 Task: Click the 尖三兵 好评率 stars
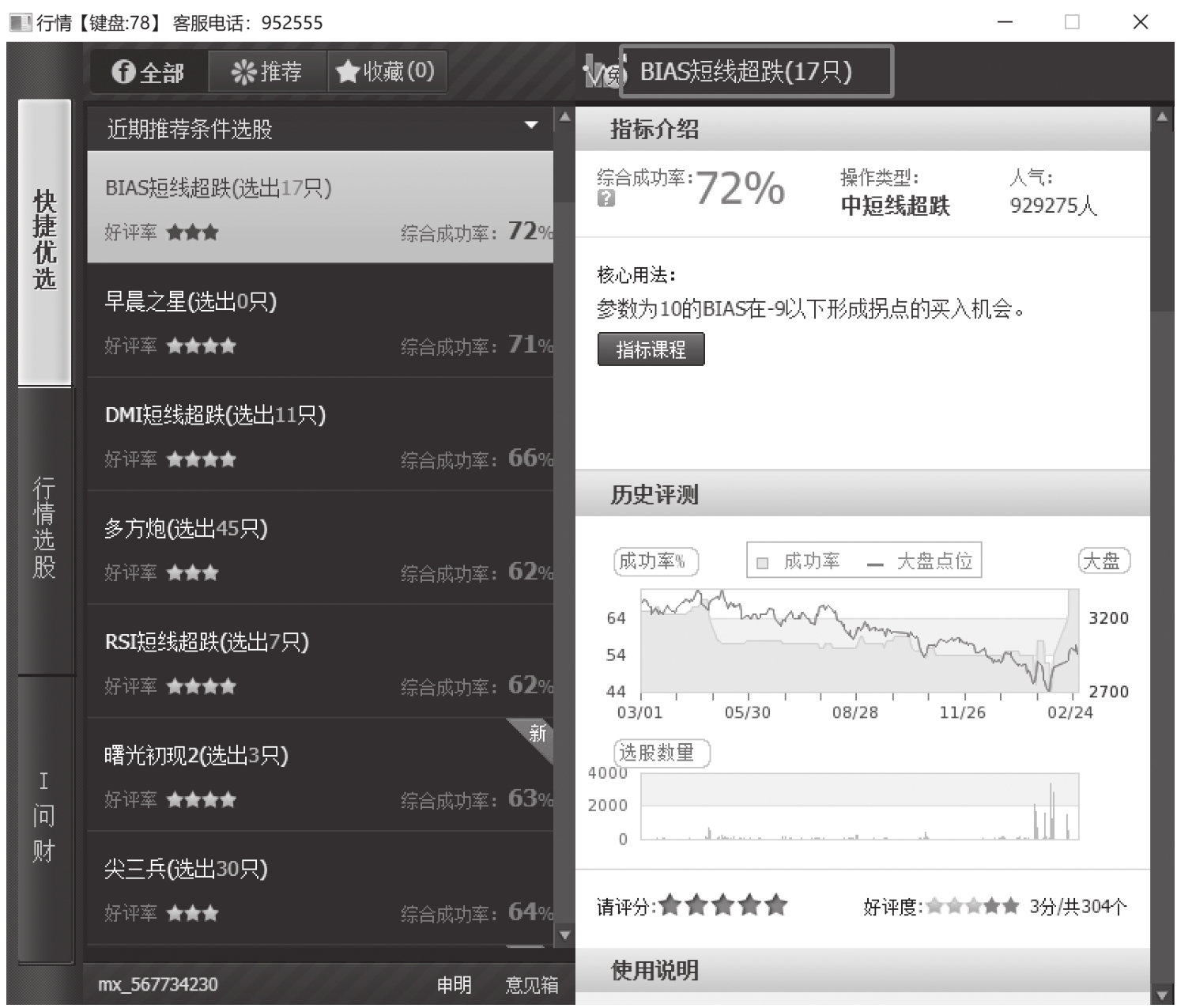tap(192, 913)
